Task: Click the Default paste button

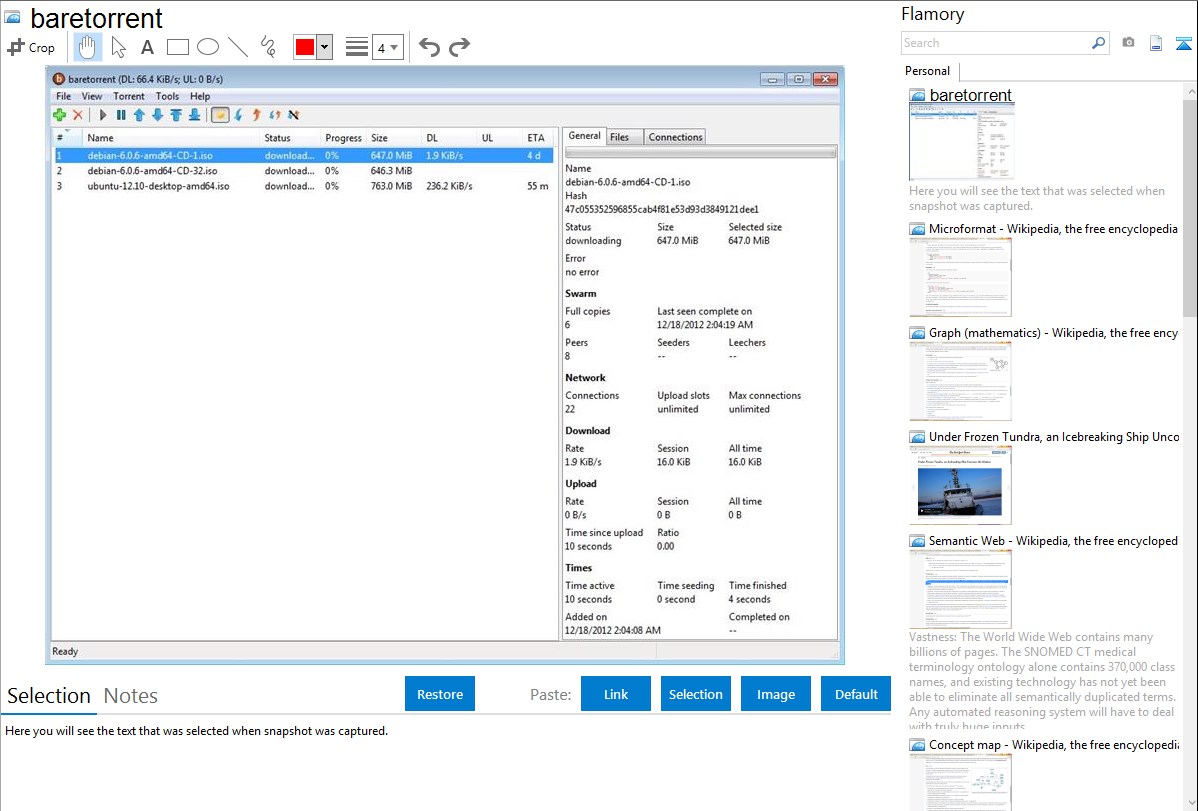Action: coord(856,694)
